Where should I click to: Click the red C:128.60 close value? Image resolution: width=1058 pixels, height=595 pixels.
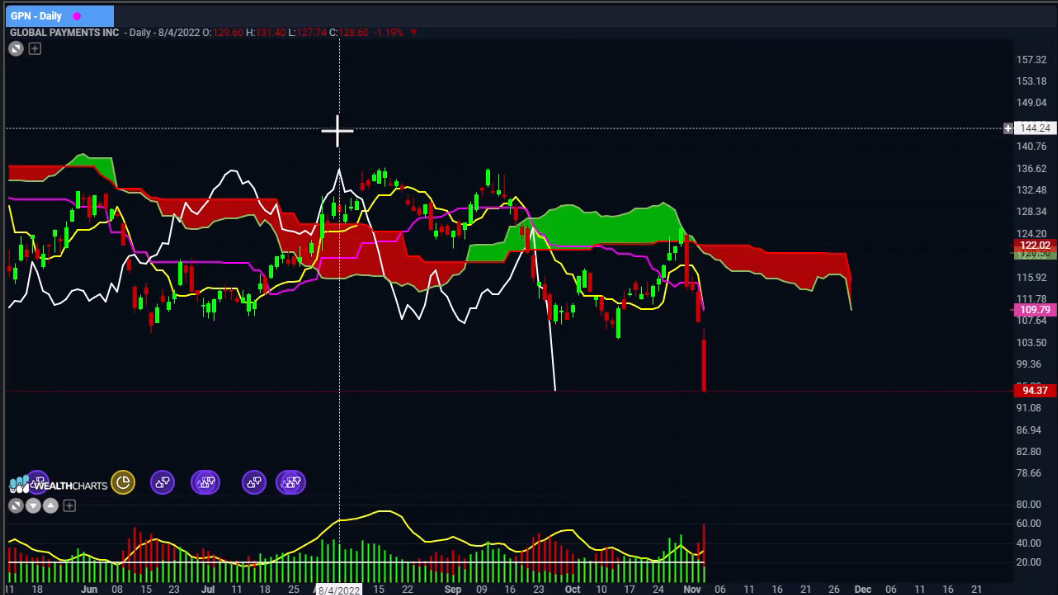click(x=353, y=32)
